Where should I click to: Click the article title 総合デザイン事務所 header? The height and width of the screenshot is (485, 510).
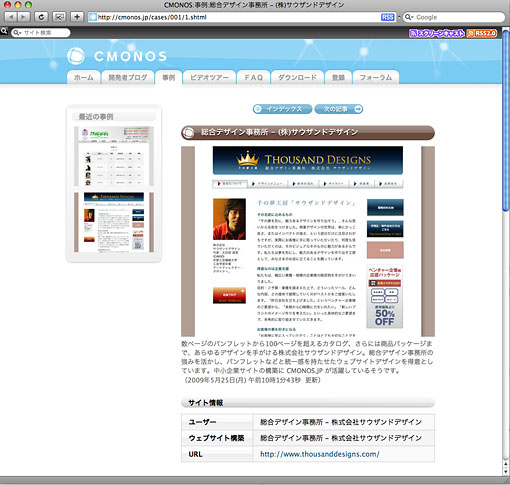coord(308,132)
